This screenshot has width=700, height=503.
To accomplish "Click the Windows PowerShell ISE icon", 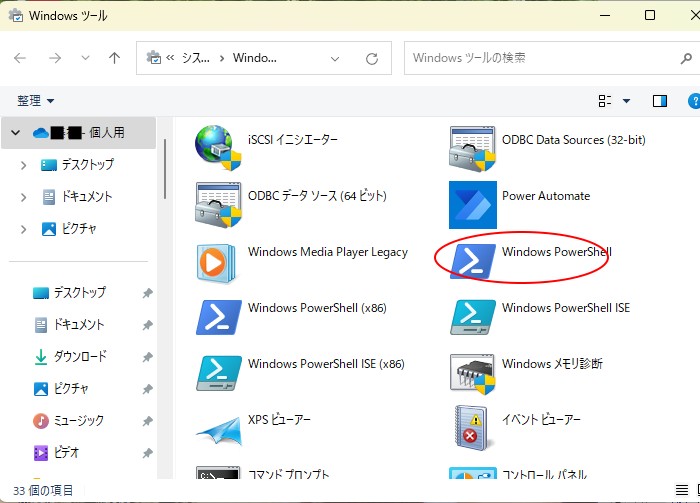I will (x=473, y=317).
